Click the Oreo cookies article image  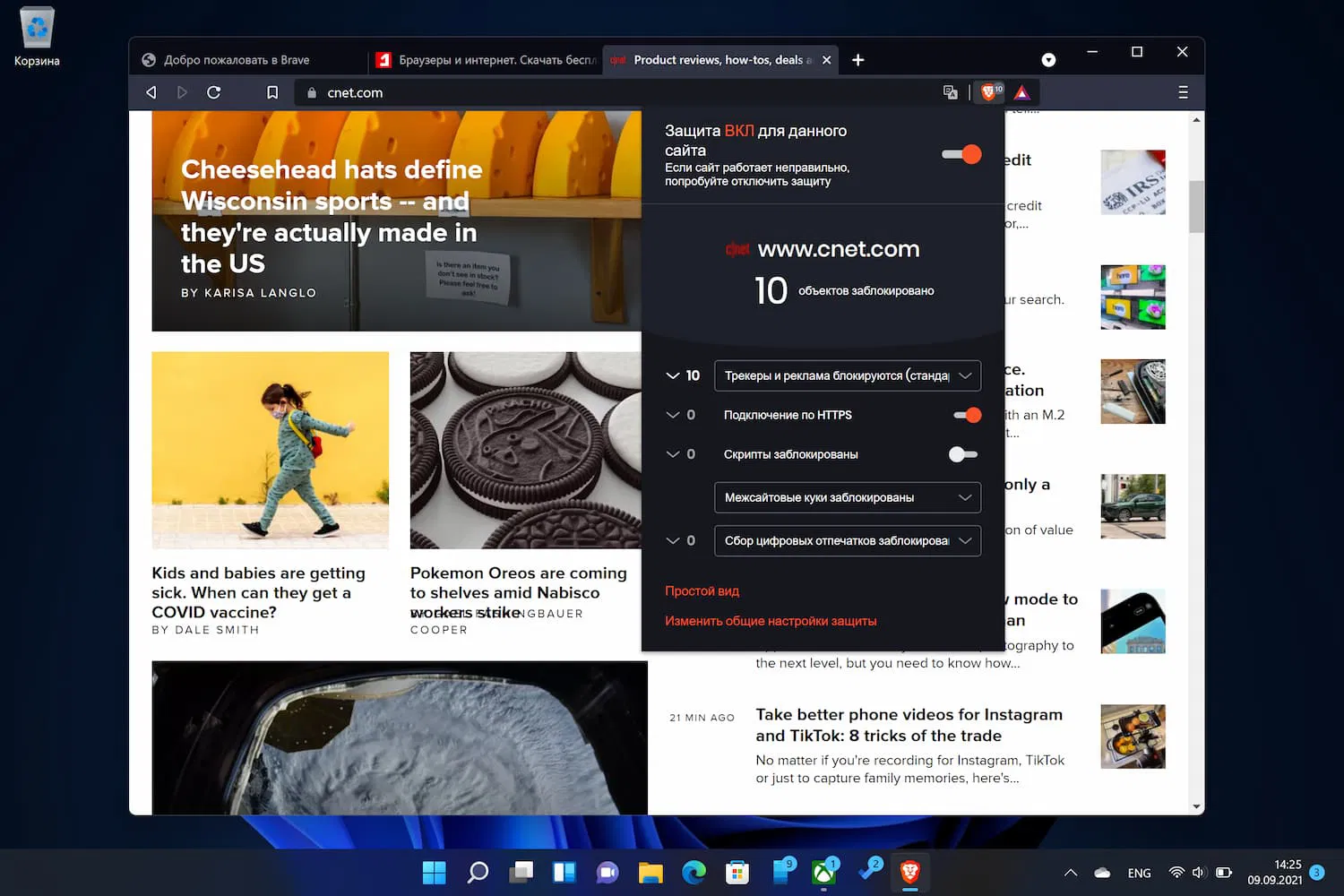(x=526, y=450)
